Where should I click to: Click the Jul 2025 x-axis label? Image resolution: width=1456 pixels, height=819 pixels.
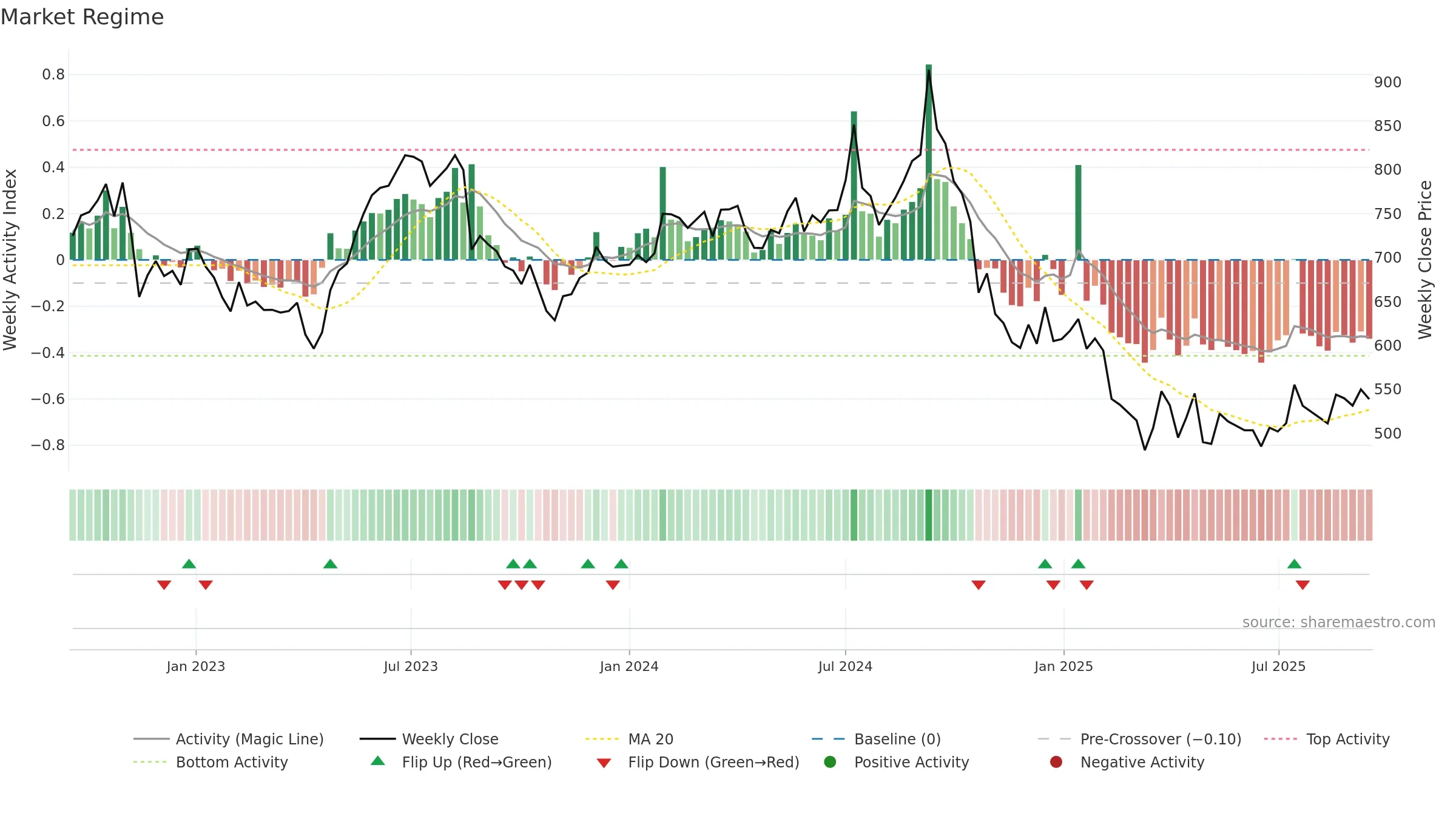pos(1278,666)
